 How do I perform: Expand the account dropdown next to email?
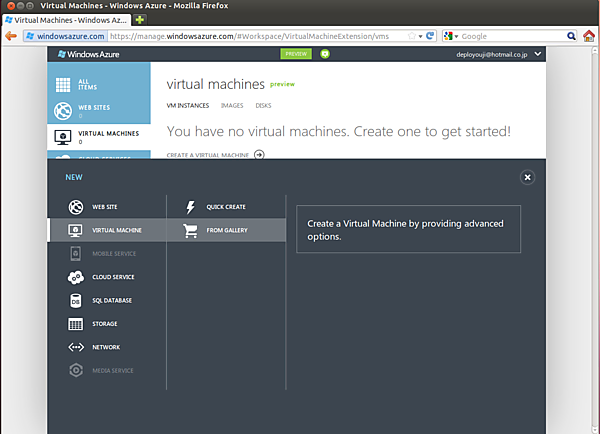538,53
